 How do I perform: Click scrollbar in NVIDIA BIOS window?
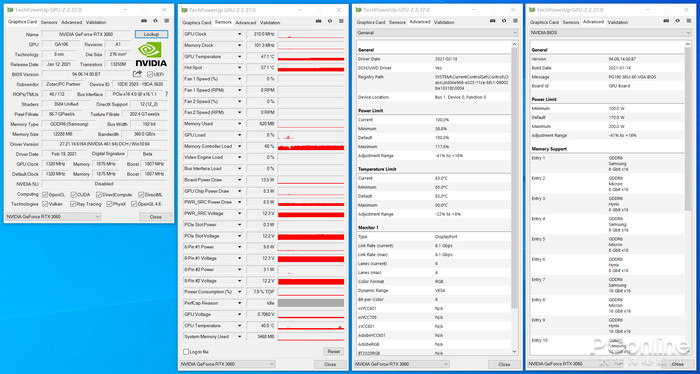click(688, 129)
